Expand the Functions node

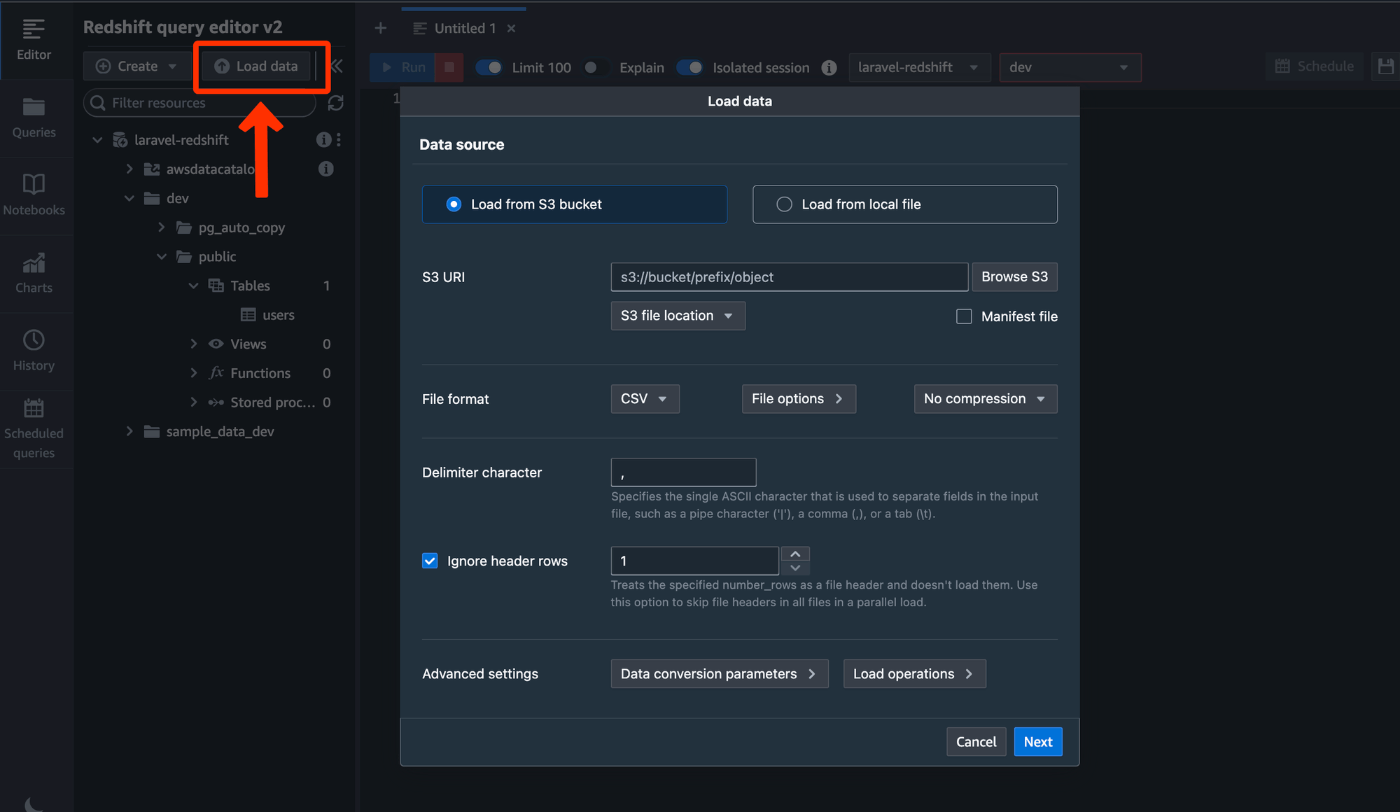pyautogui.click(x=194, y=372)
